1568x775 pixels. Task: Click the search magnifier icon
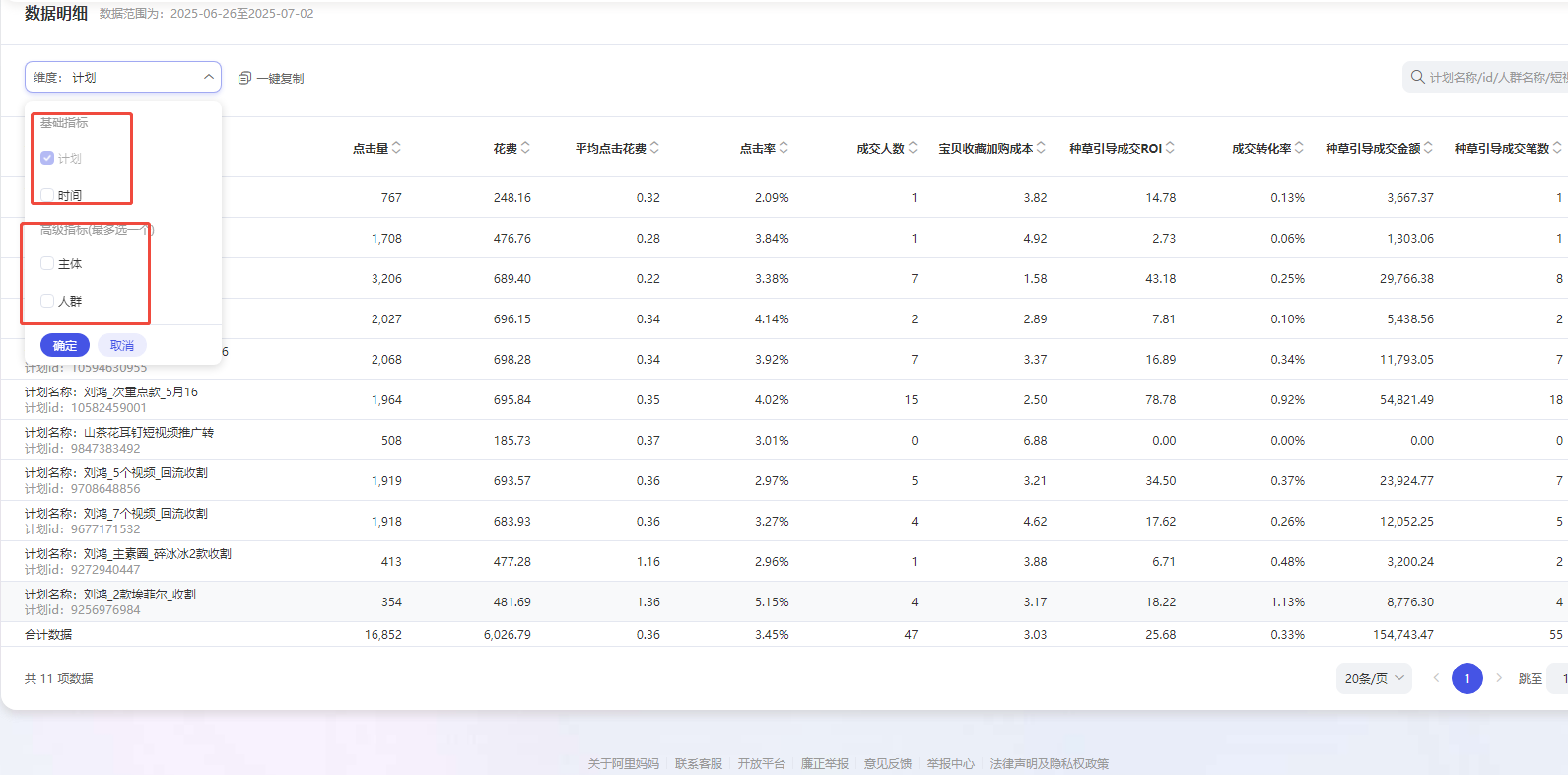click(1417, 77)
